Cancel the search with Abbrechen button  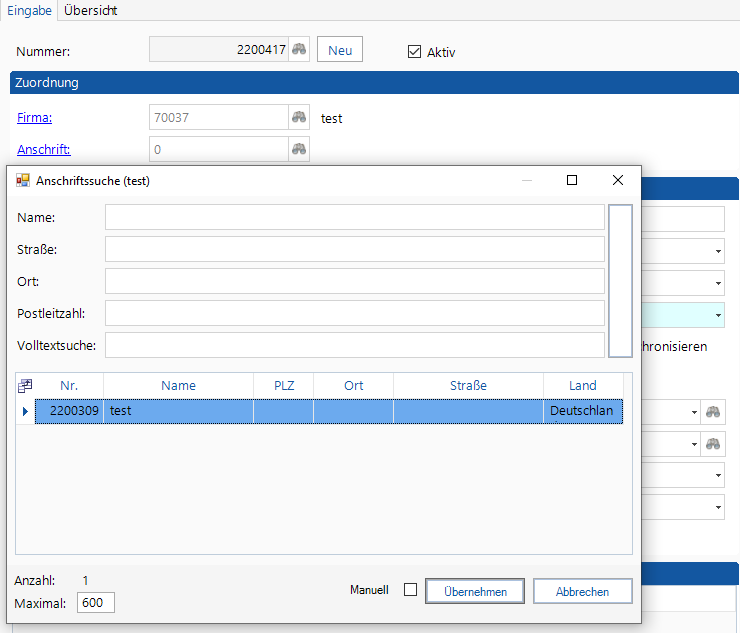pyautogui.click(x=582, y=591)
